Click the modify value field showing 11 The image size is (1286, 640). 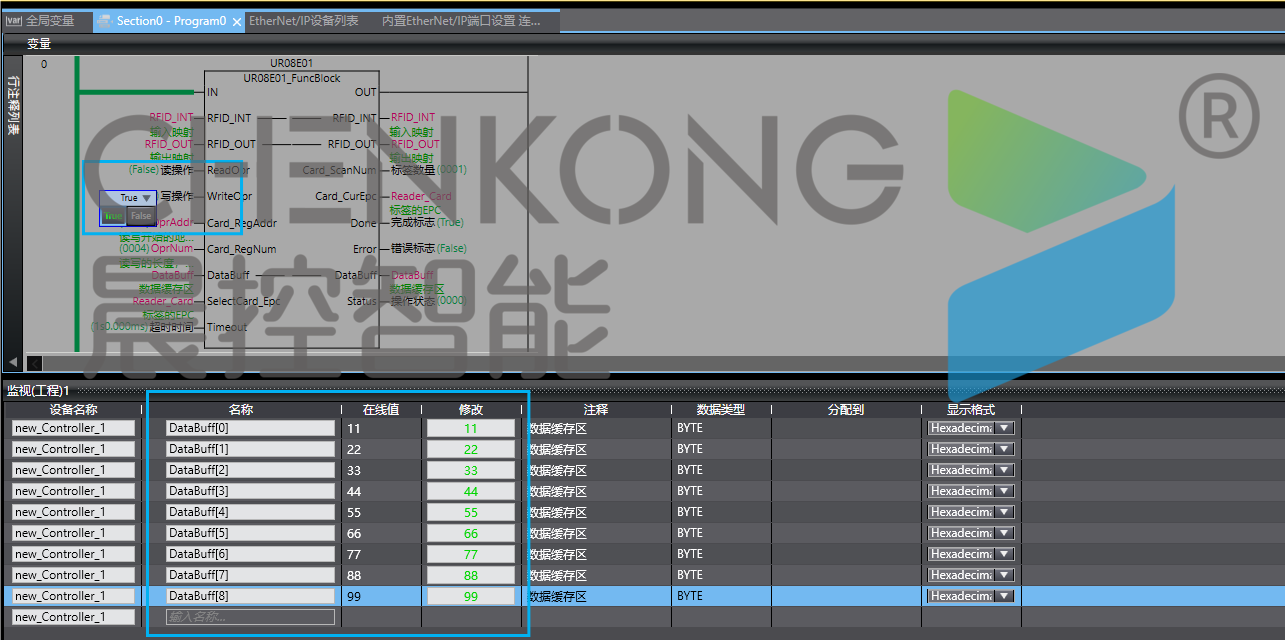[471, 428]
